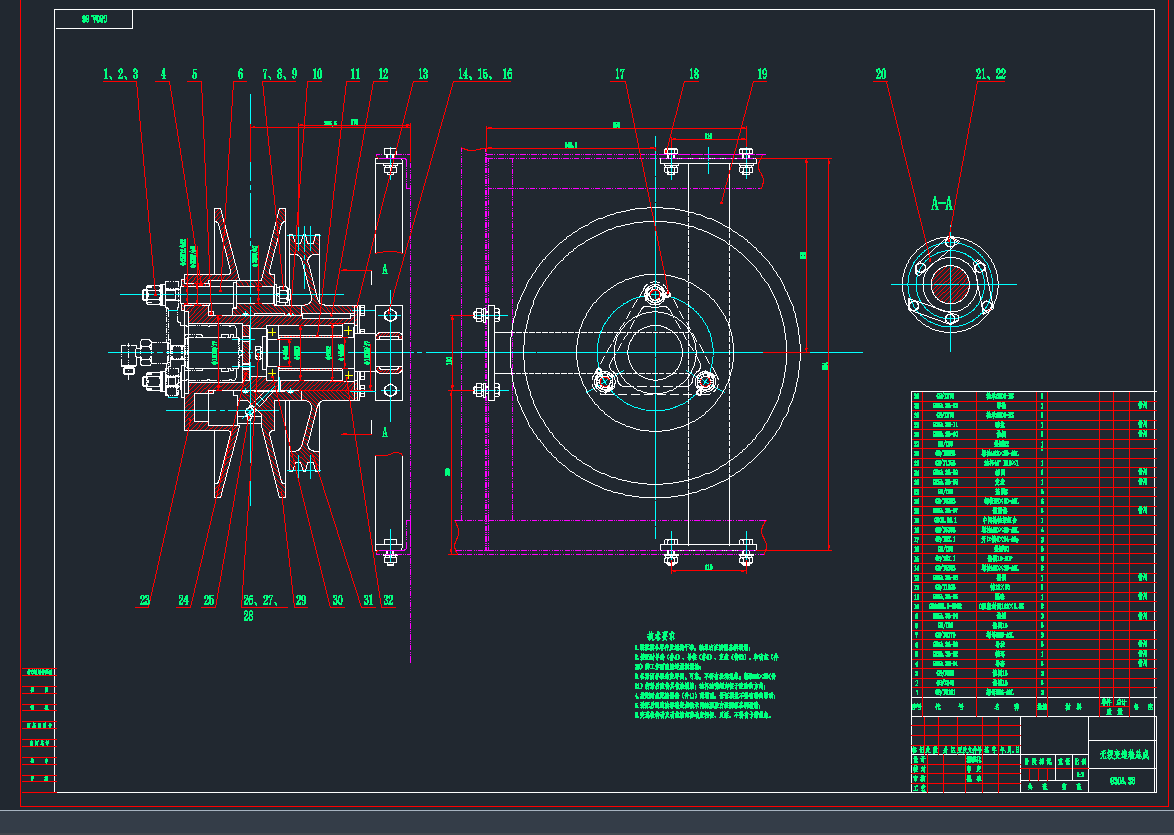Pick the callout number "30"
The height and width of the screenshot is (835, 1174).
[x=338, y=600]
